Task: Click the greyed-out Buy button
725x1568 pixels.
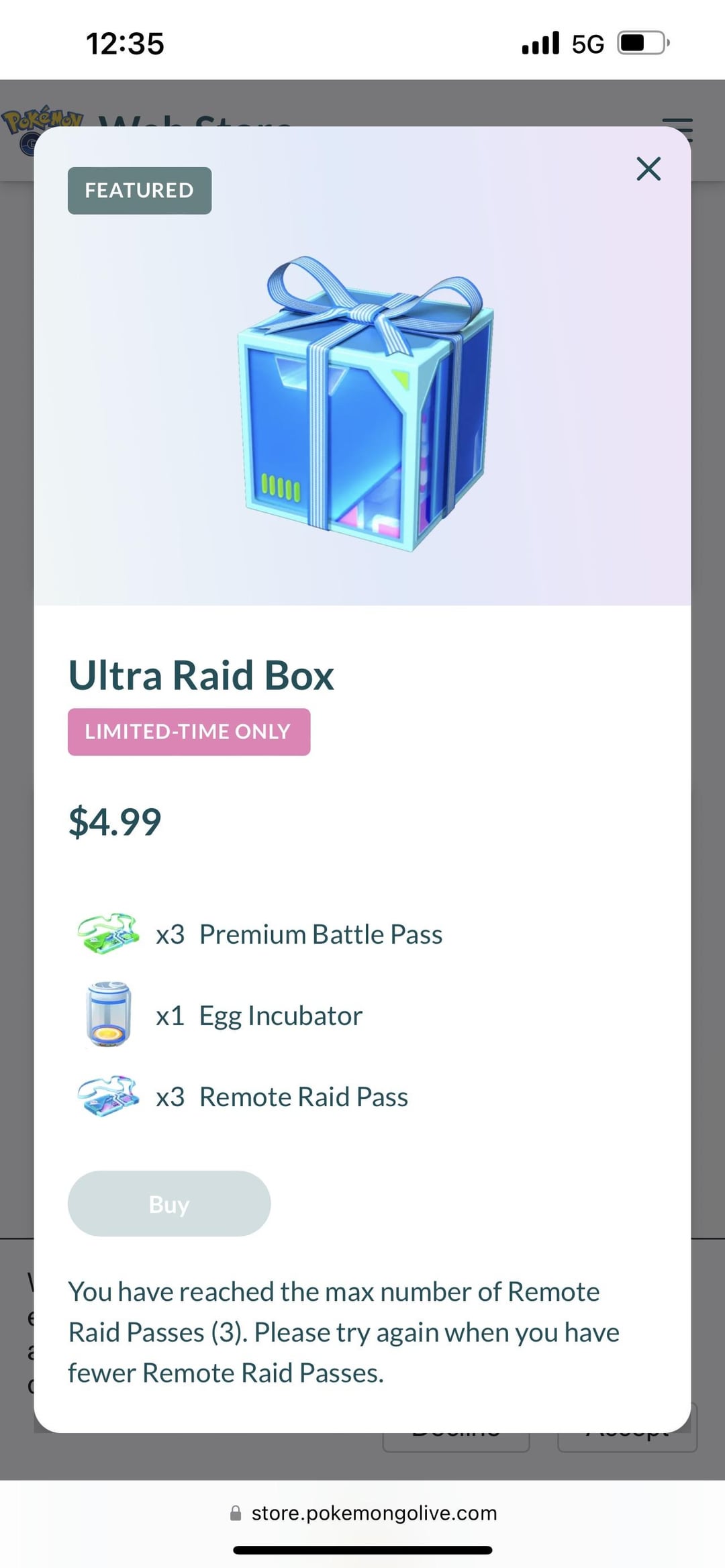Action: coord(169,1204)
